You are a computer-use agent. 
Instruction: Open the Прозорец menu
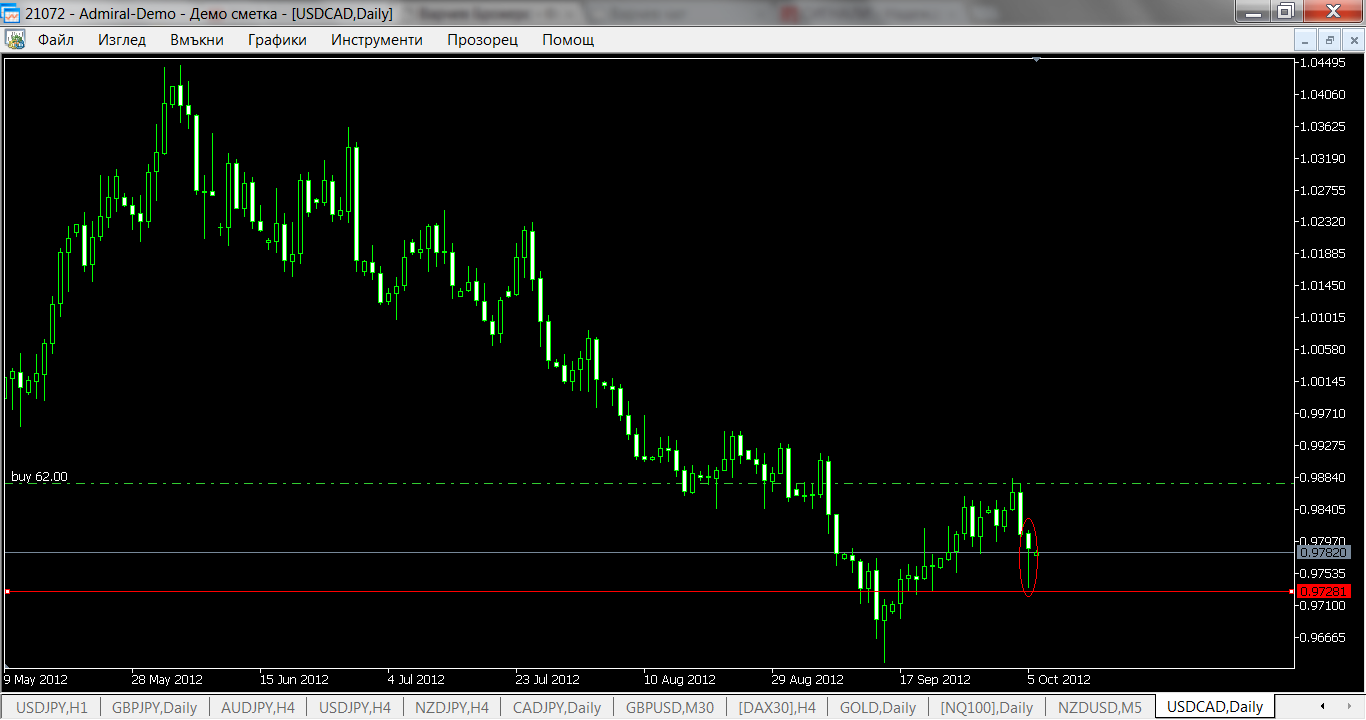(483, 40)
